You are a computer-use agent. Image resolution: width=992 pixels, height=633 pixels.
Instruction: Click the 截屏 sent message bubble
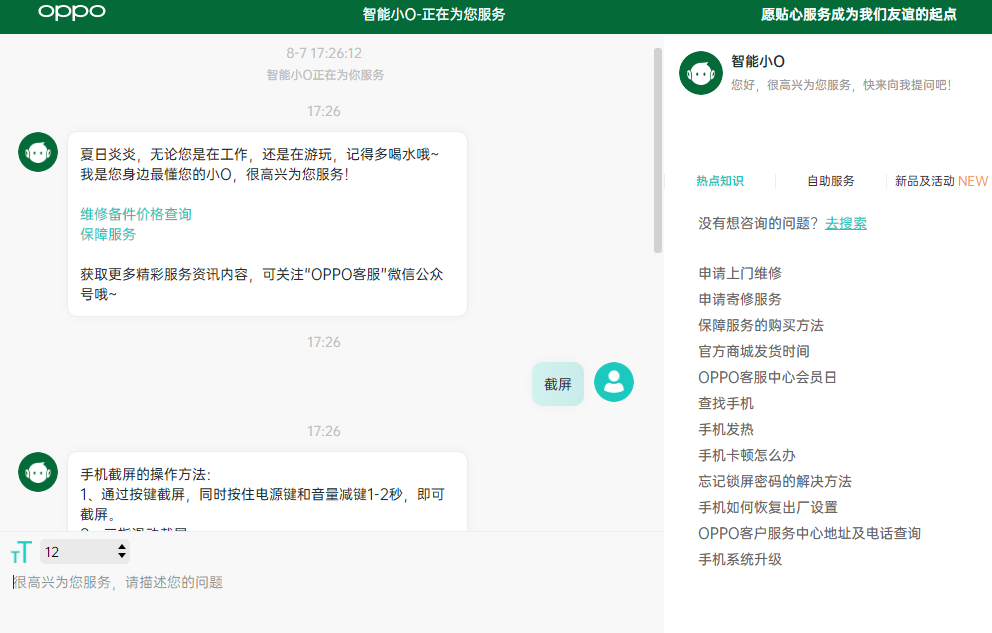[557, 384]
